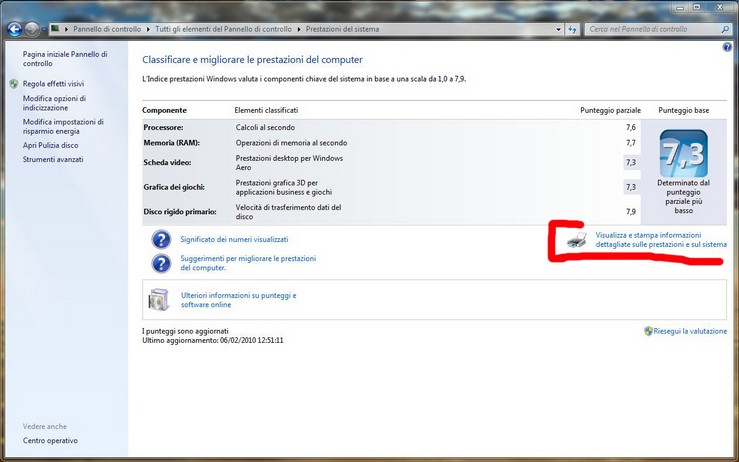
Task: Maximize the window
Action: pos(697,8)
